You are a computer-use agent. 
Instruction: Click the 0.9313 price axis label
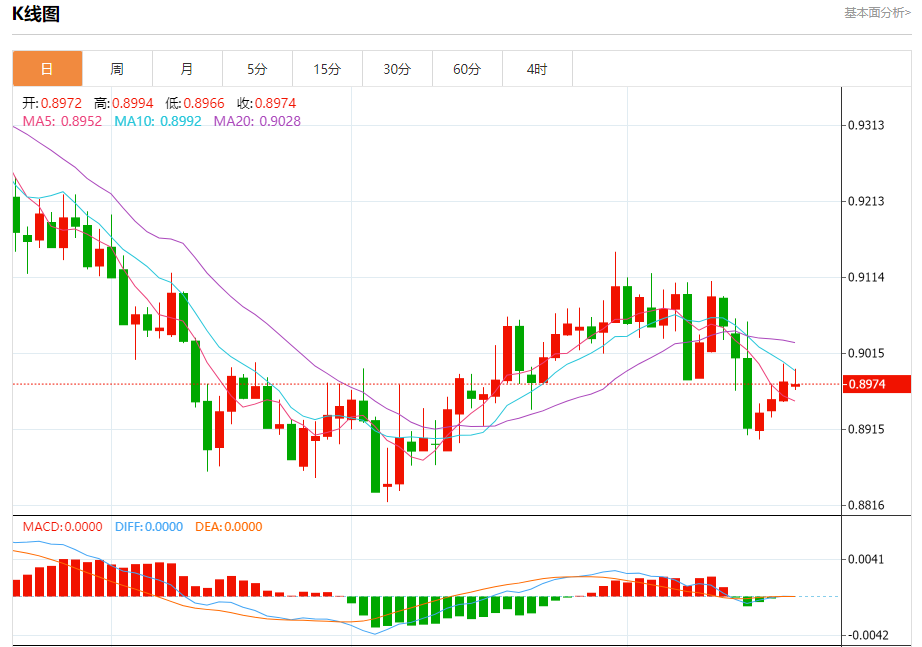(866, 125)
